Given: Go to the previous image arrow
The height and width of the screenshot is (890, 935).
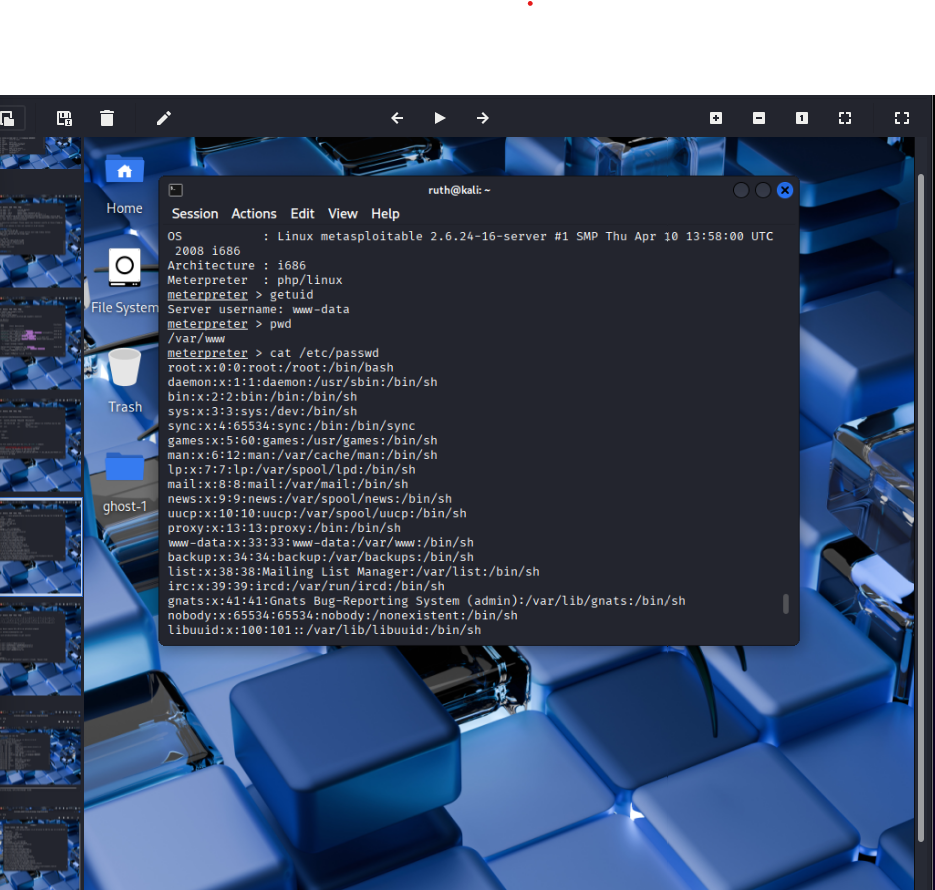Looking at the screenshot, I should coord(397,118).
